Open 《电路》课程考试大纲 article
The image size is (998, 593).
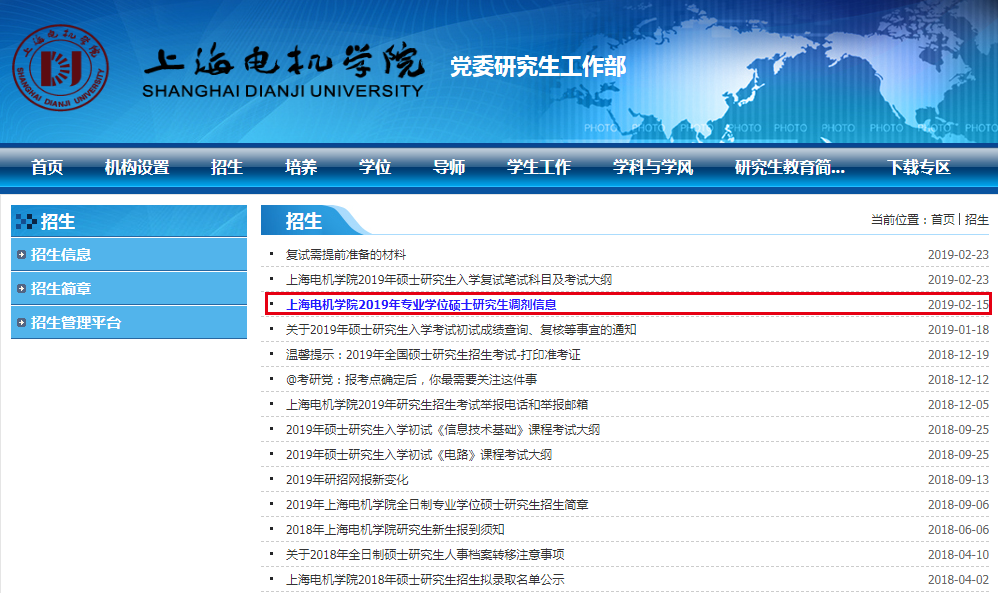(x=418, y=454)
